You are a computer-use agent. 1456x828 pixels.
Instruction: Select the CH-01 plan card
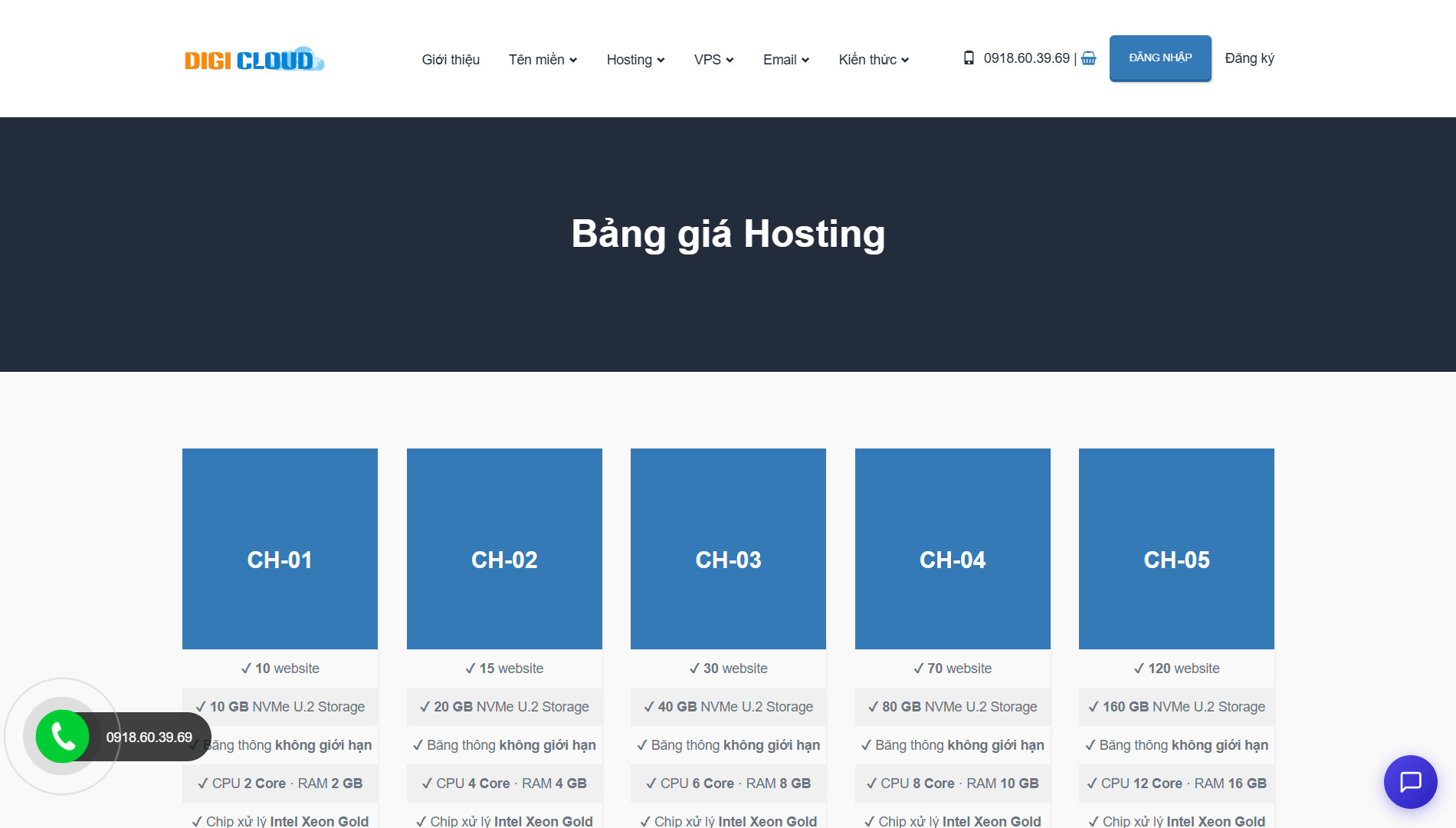point(280,549)
